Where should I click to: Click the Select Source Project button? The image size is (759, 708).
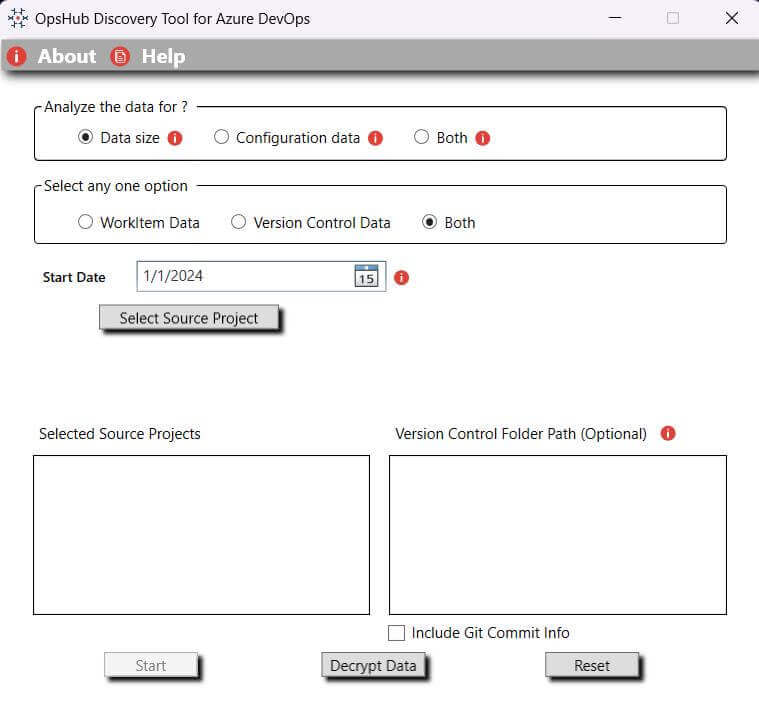(189, 318)
